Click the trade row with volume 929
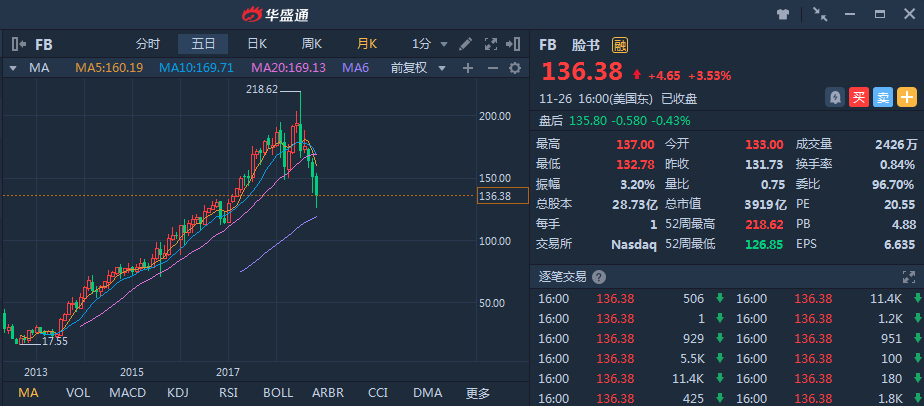924x406 pixels. click(x=631, y=338)
